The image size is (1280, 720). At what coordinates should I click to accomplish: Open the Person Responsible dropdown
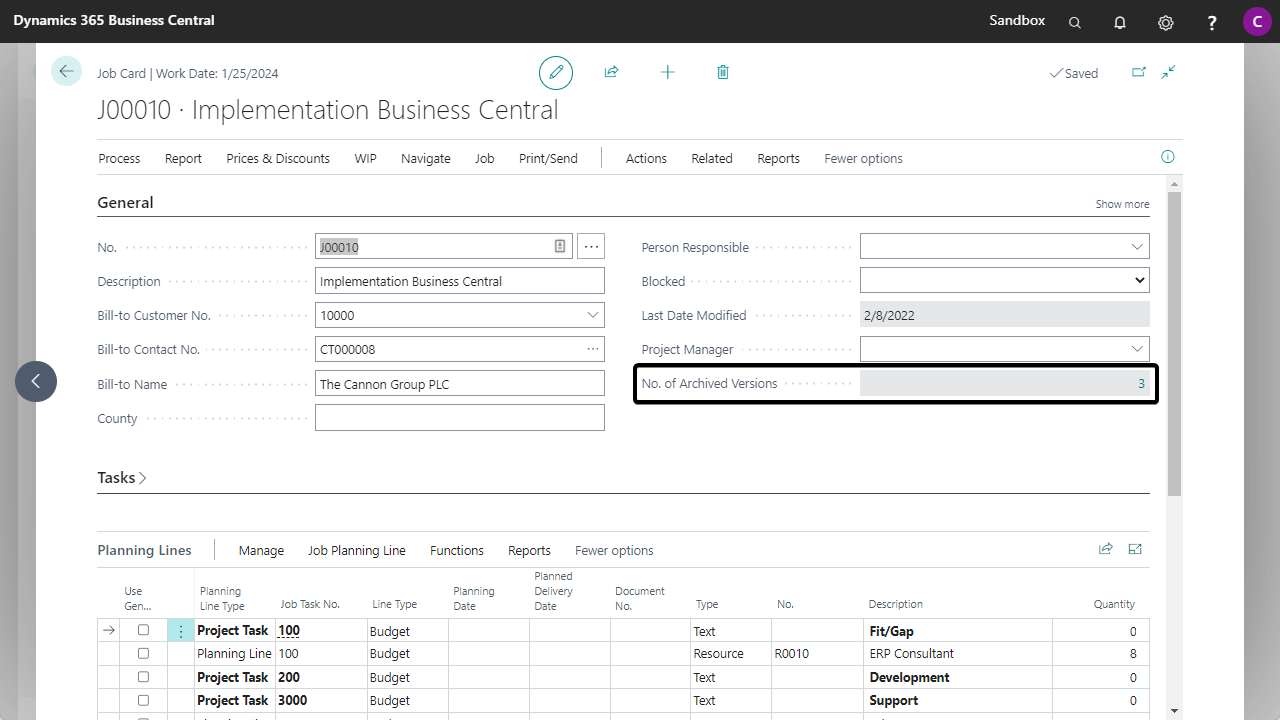1137,247
